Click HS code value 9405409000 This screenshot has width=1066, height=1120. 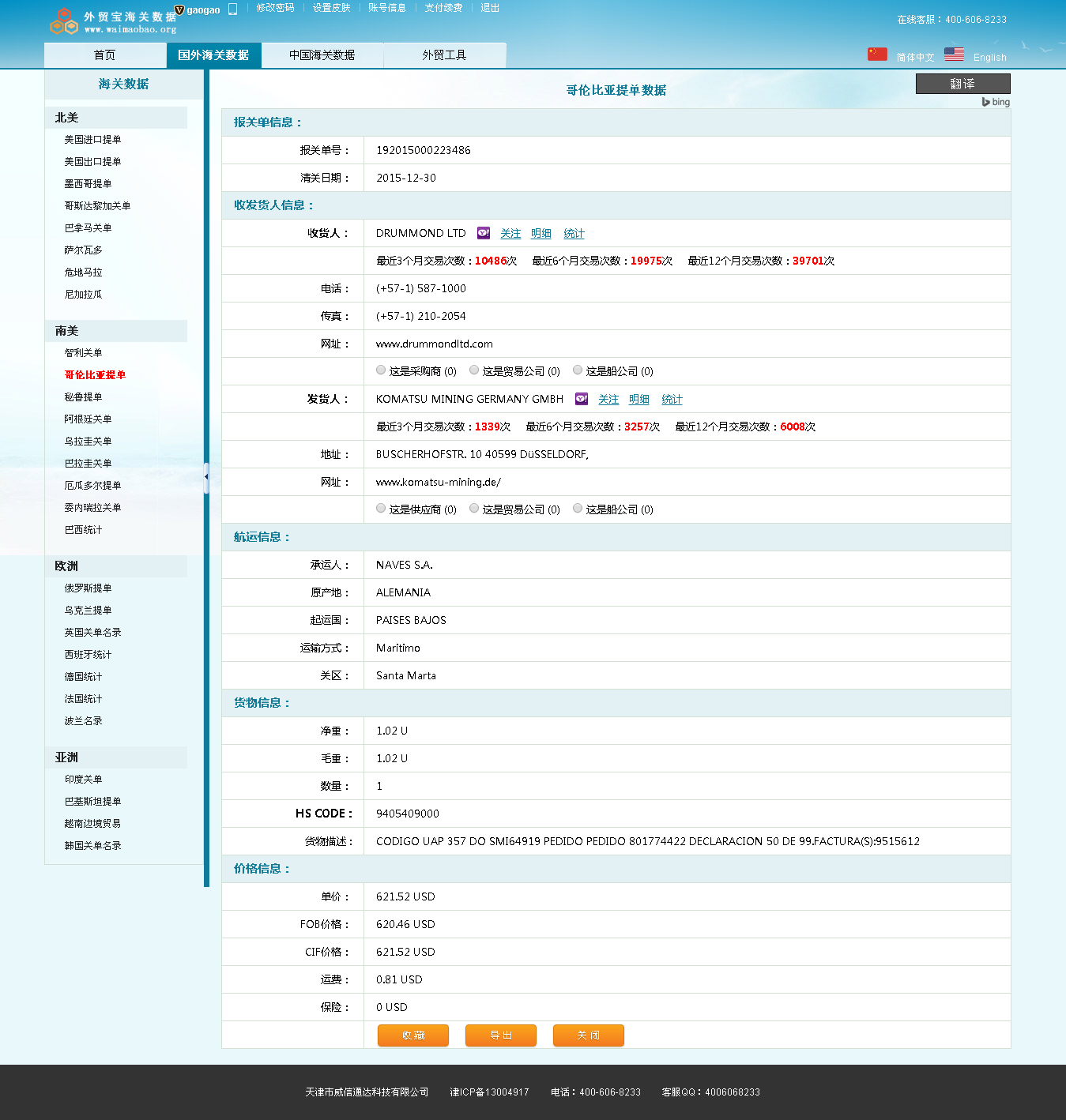pos(408,814)
